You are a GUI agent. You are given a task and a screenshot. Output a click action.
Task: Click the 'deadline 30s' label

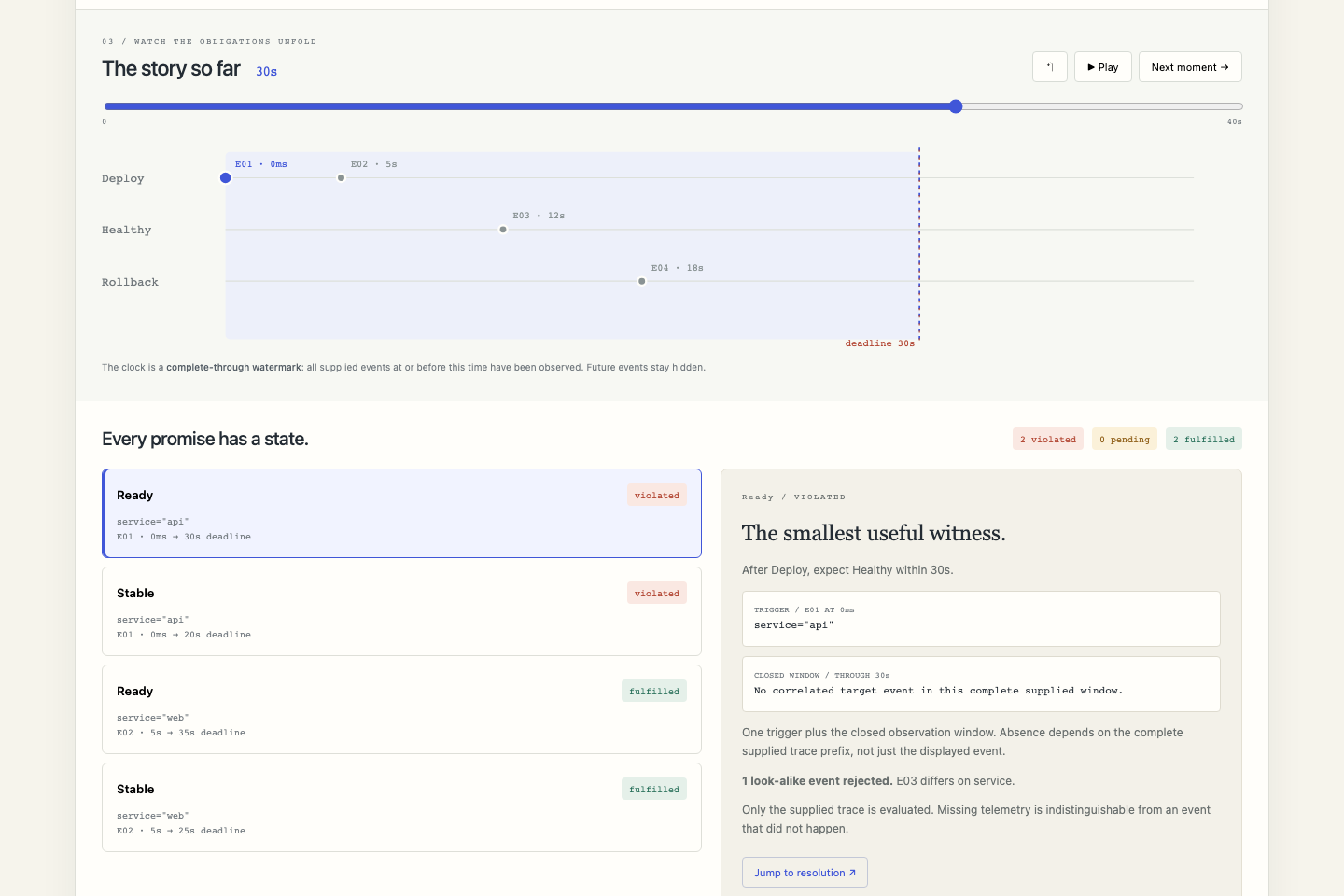880,343
